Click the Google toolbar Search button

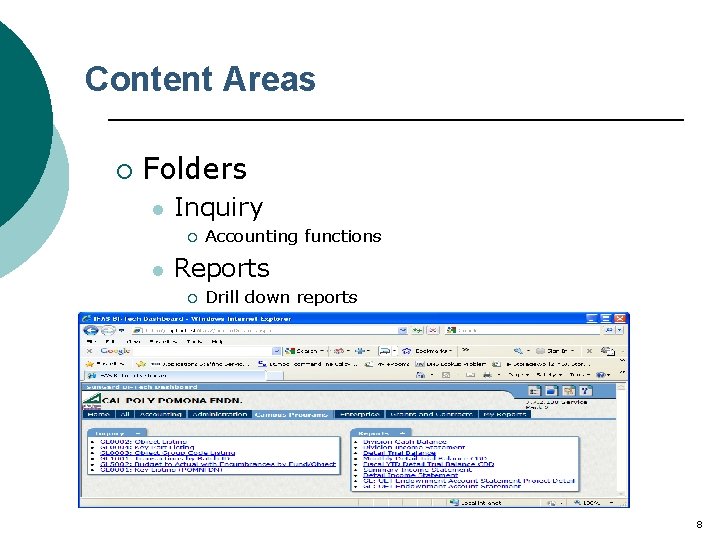pos(304,351)
